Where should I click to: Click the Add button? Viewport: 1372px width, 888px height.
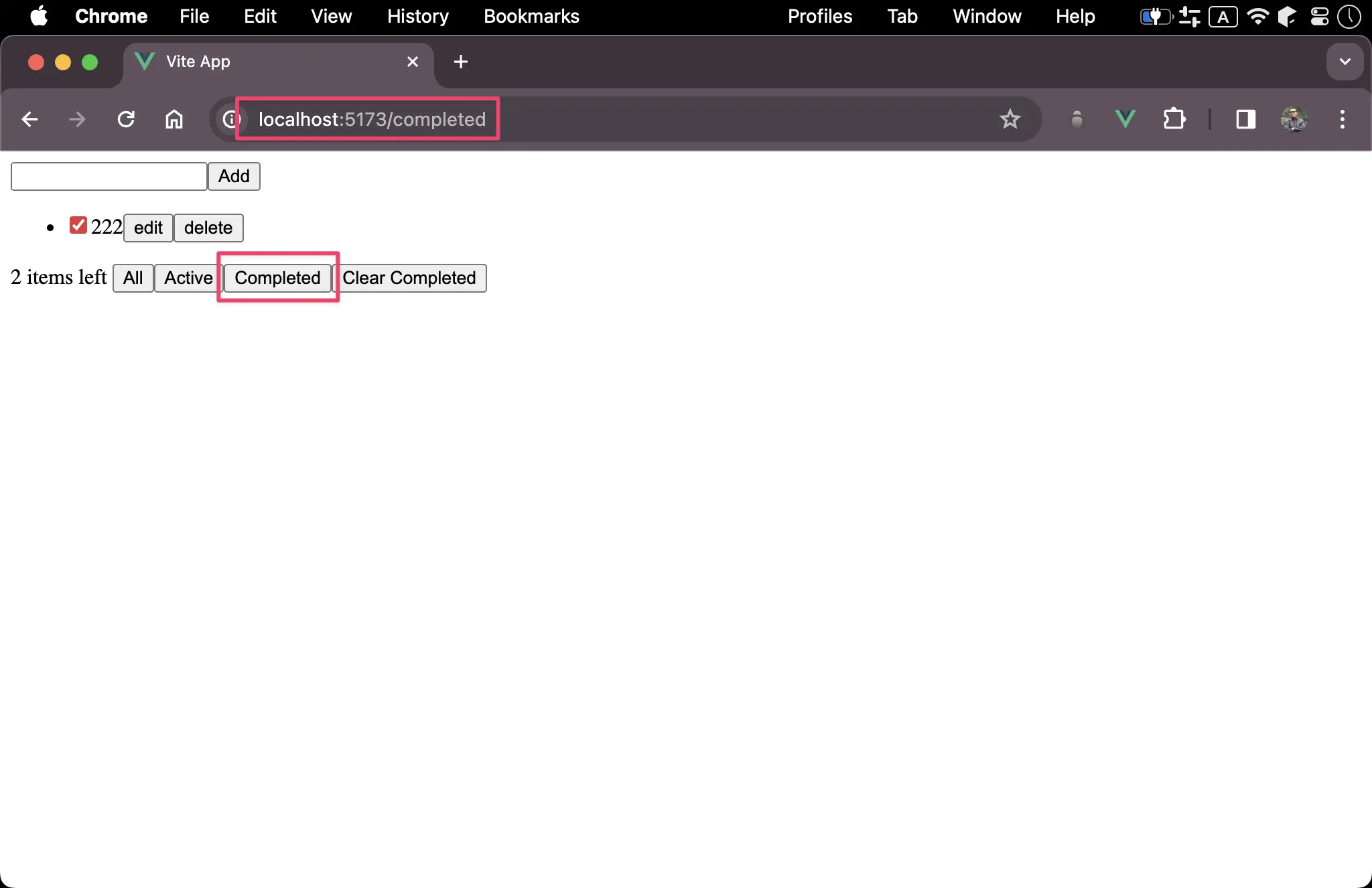[233, 176]
